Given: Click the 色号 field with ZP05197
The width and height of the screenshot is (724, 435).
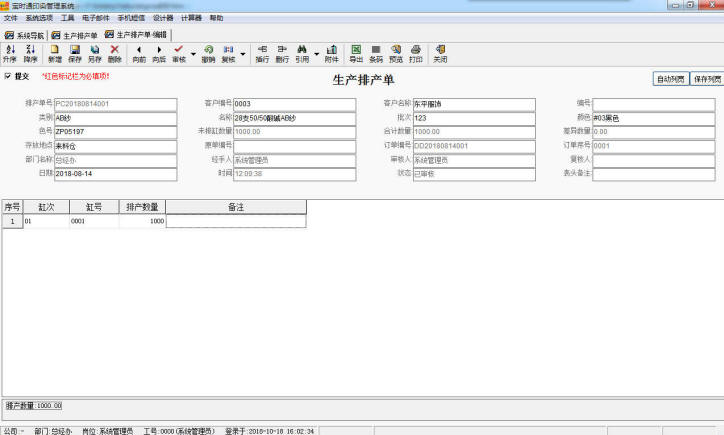Looking at the screenshot, I should click(x=115, y=132).
